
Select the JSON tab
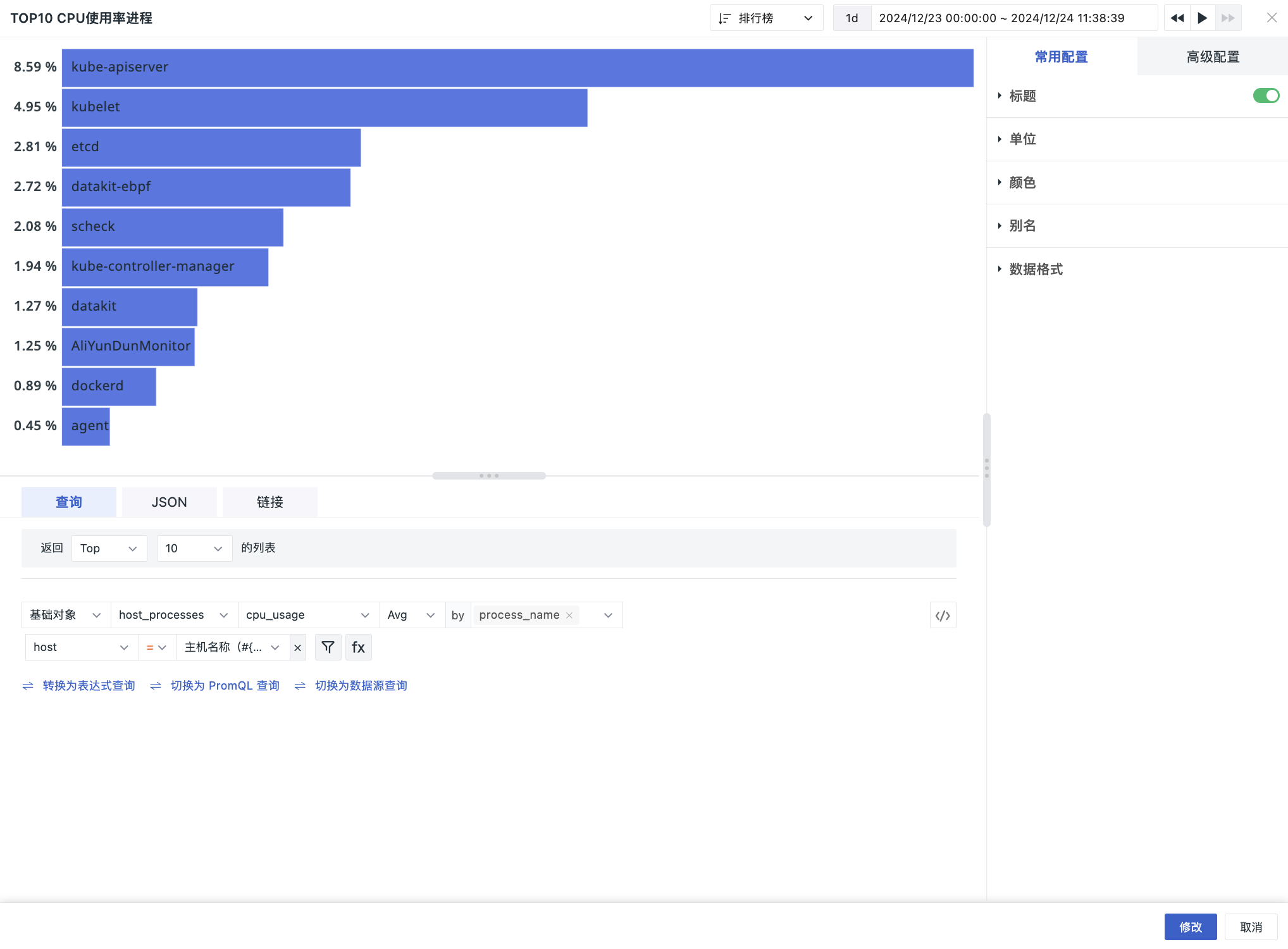170,502
